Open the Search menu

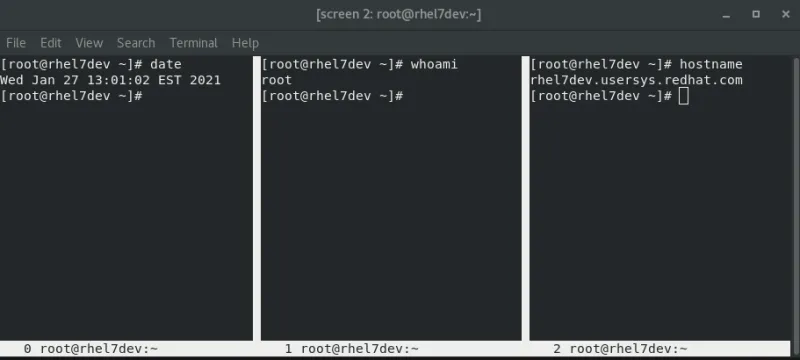(x=136, y=43)
